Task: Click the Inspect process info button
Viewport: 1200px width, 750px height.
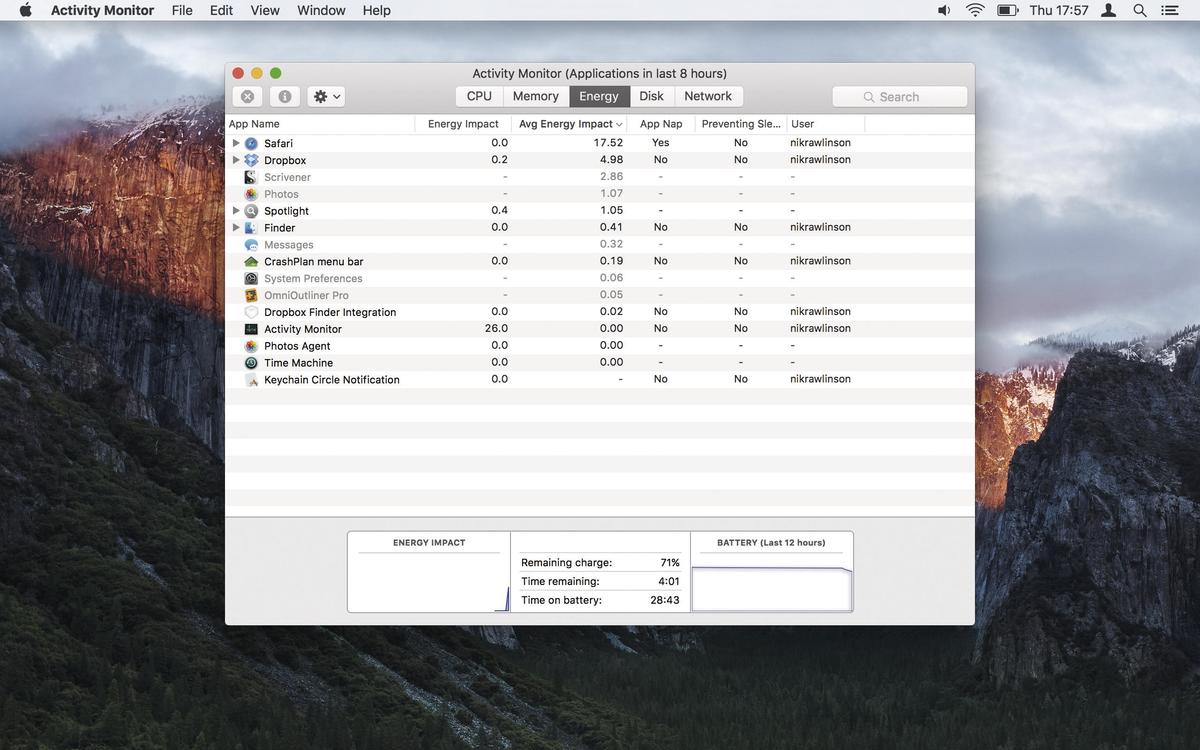Action: 285,96
